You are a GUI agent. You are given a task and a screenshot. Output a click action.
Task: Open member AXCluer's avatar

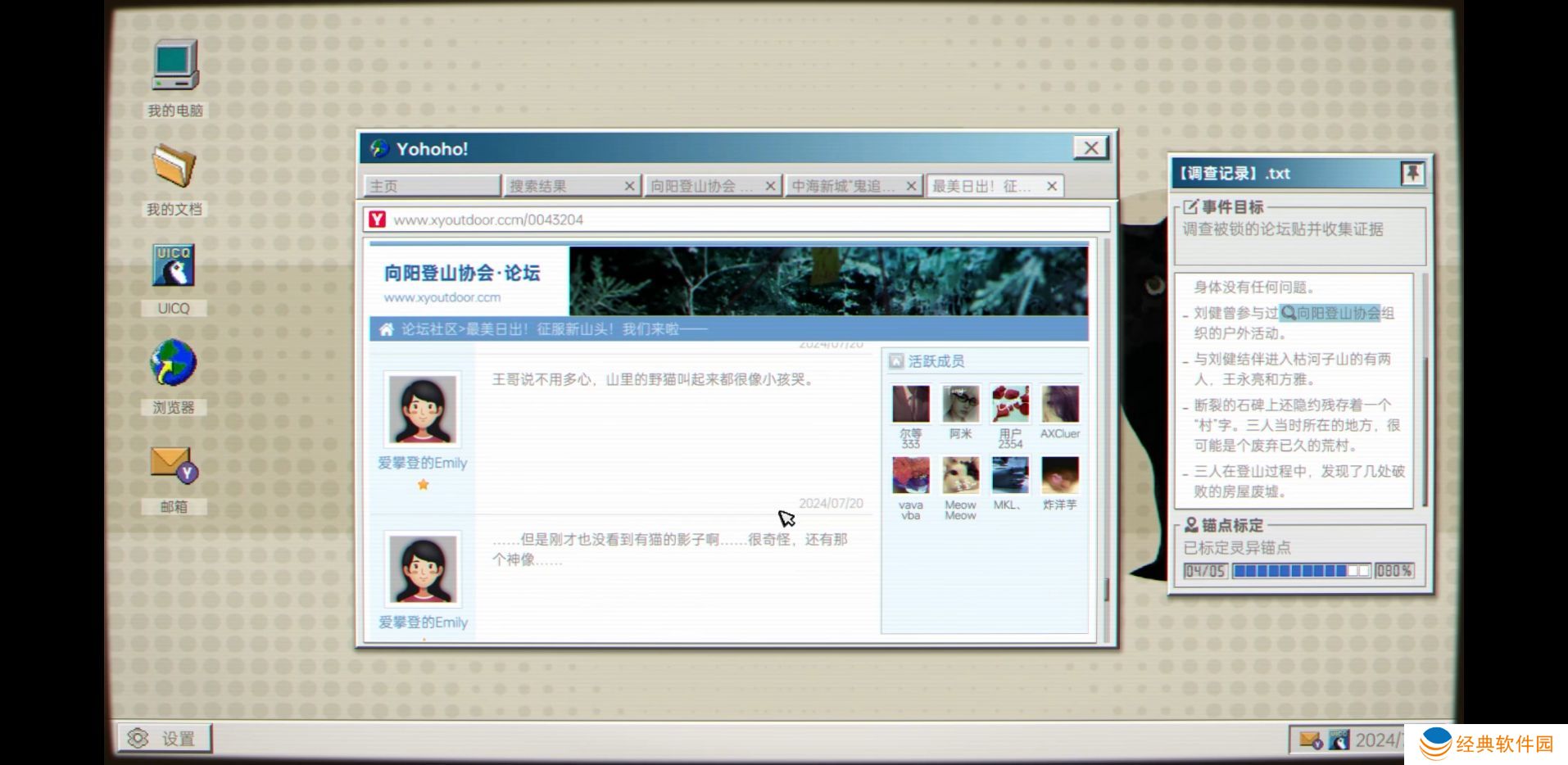[x=1060, y=404]
